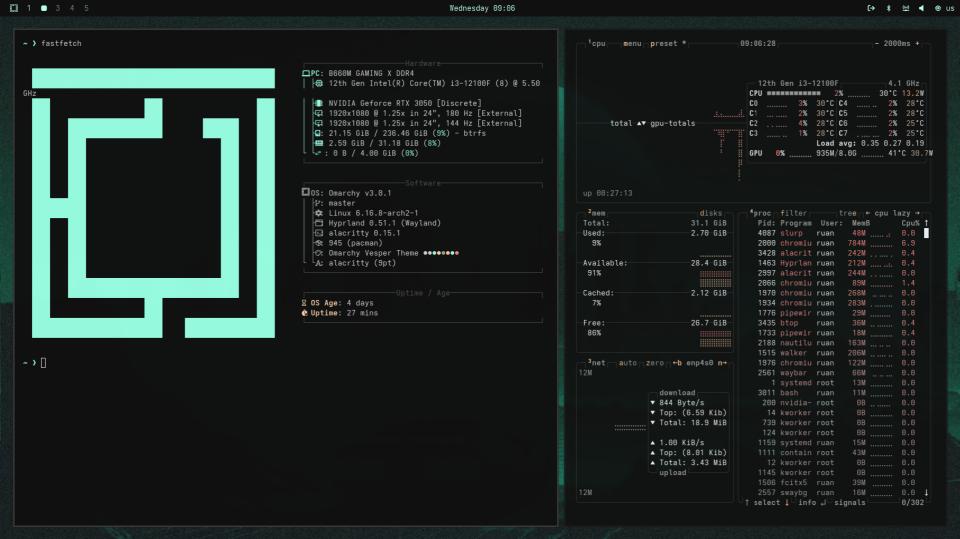Screen dimensions: 960x539
Task: Toggle 'zero' option in net box
Action: (654, 363)
